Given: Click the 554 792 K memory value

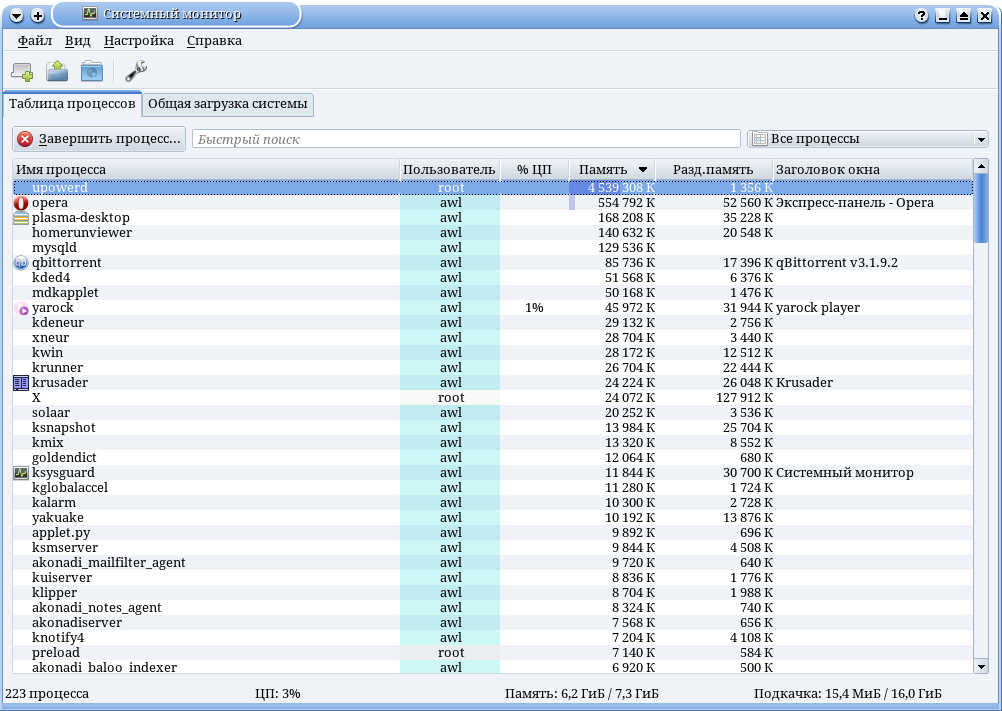Looking at the screenshot, I should click(626, 203).
